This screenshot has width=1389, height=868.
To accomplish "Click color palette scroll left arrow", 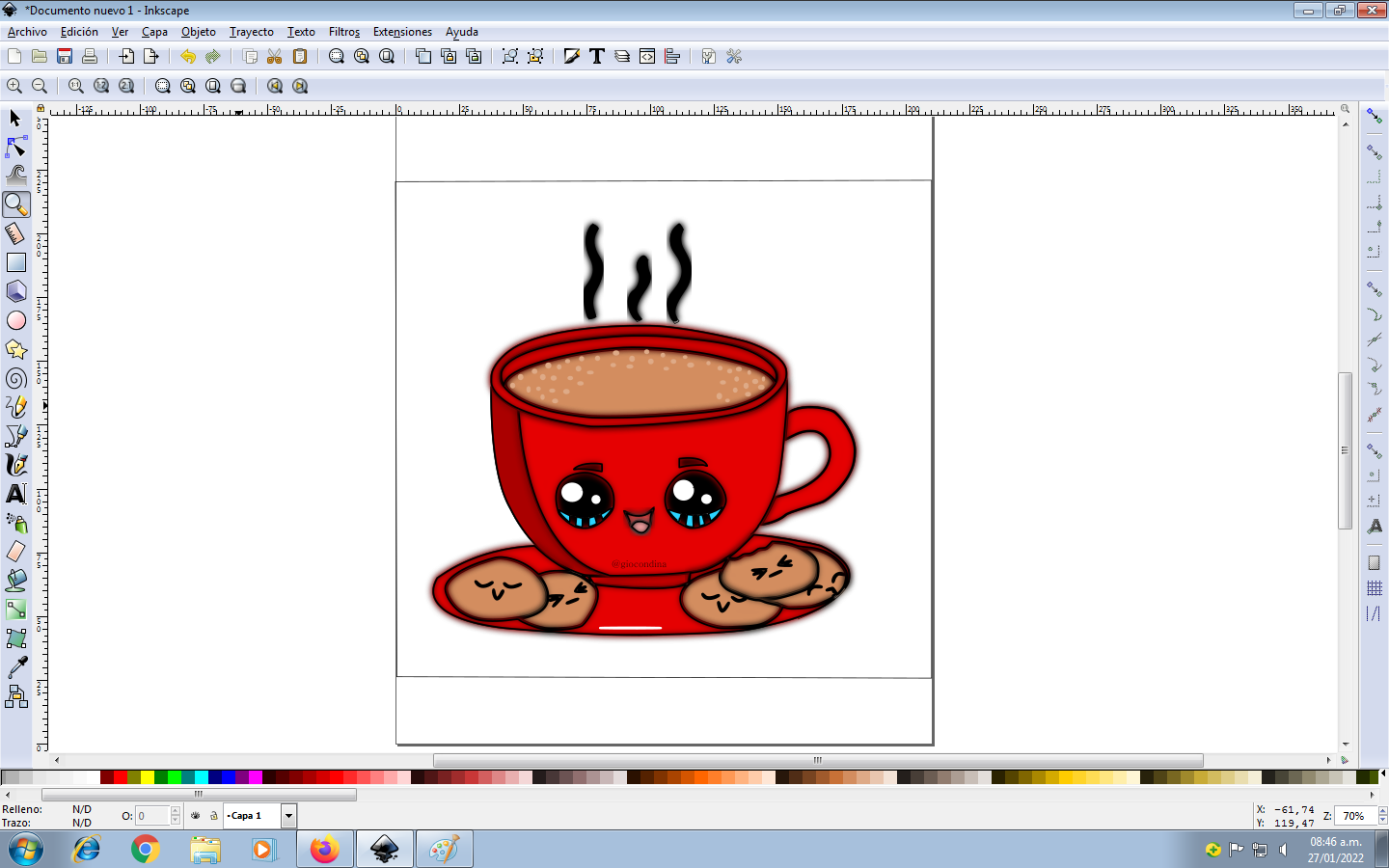I will [8, 795].
